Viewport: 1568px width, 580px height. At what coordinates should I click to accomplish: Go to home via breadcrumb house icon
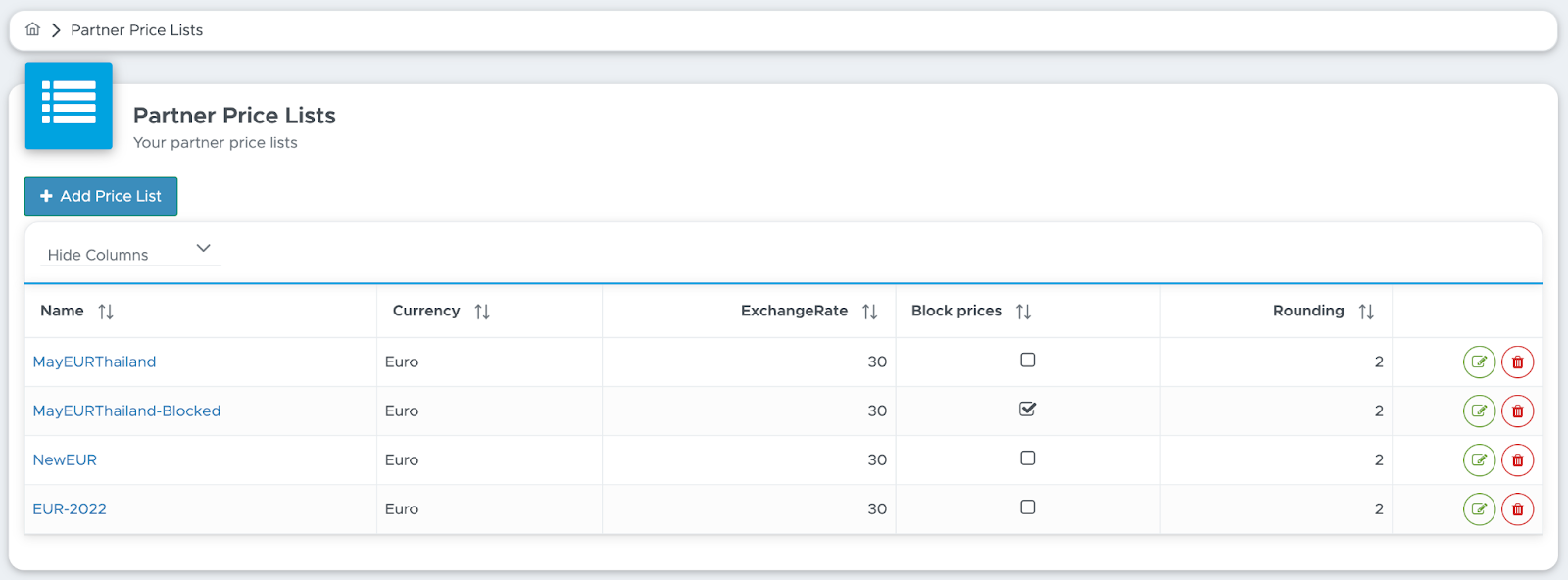32,29
